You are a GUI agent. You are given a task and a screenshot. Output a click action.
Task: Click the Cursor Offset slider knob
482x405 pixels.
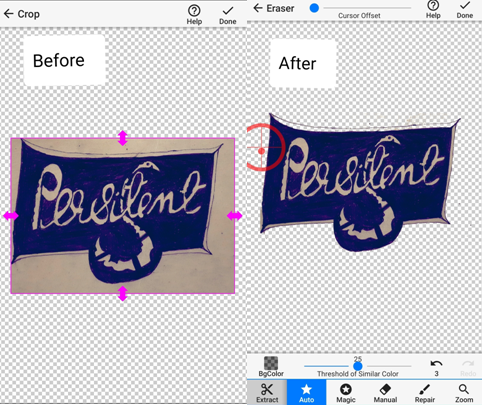tap(314, 8)
